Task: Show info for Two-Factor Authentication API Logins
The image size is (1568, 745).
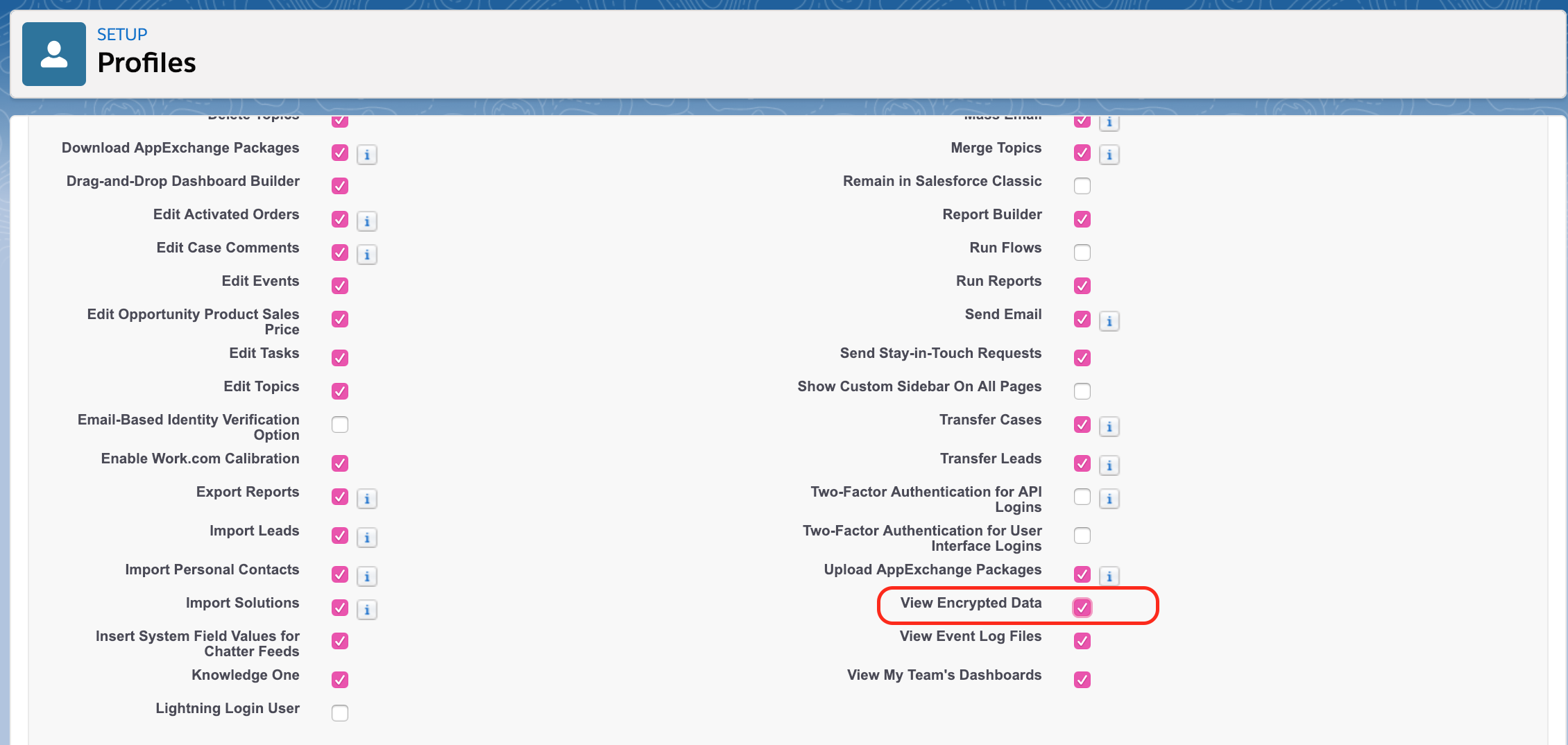Action: (x=1109, y=499)
